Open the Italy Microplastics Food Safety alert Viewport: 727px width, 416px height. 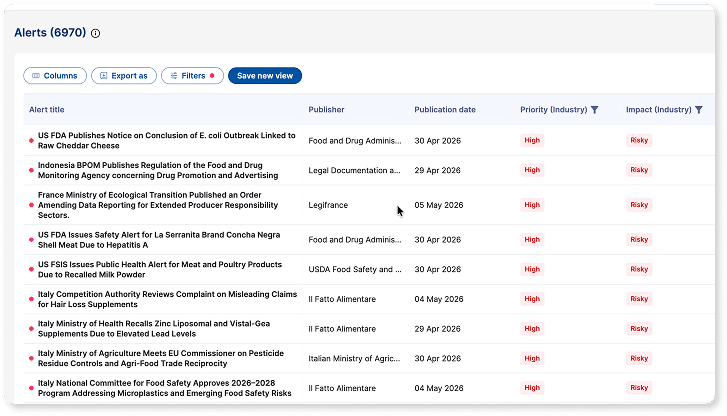pos(165,388)
